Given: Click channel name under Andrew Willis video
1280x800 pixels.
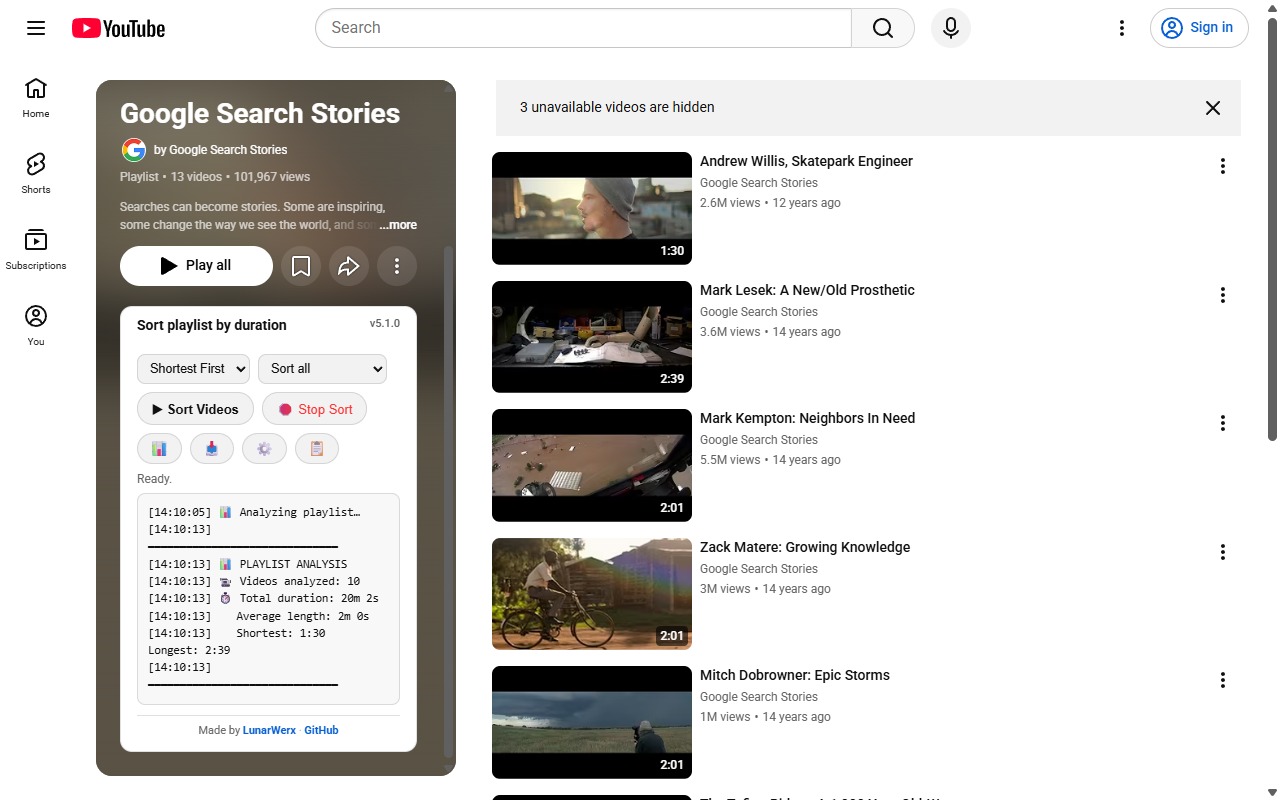Looking at the screenshot, I should tap(759, 183).
